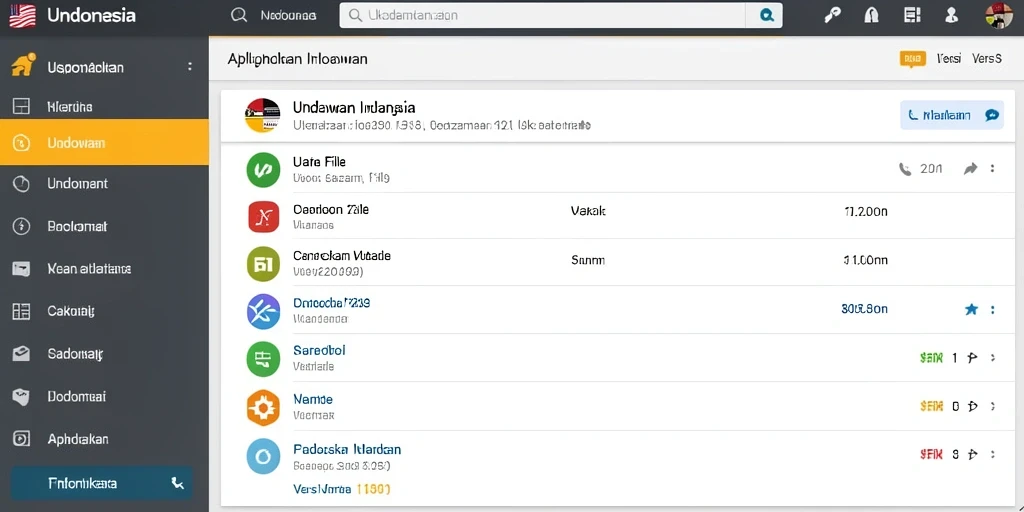This screenshot has height=512, width=1024.
Task: Click the square icon next to Aphdakan
Action: [x=22, y=439]
